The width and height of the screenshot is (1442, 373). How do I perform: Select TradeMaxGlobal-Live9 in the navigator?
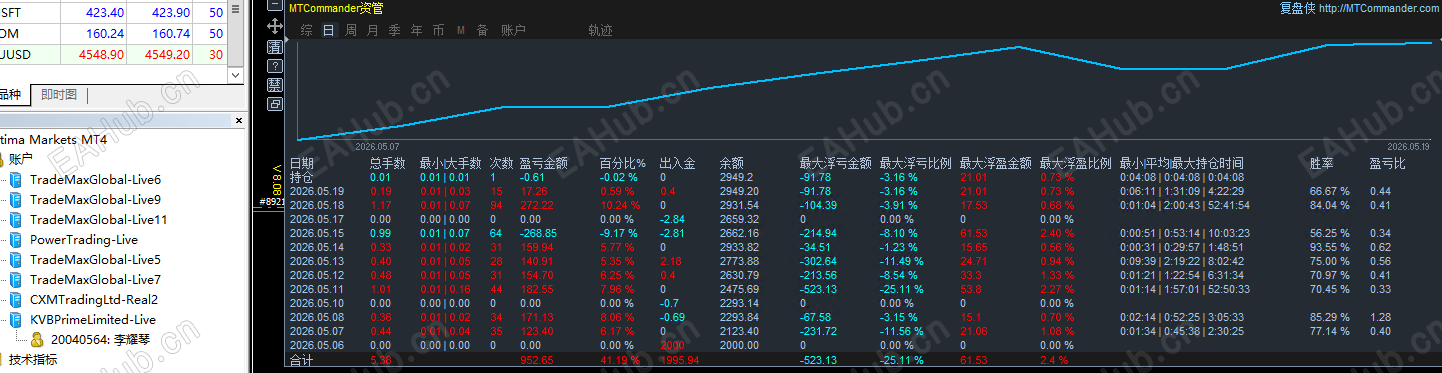pos(95,200)
